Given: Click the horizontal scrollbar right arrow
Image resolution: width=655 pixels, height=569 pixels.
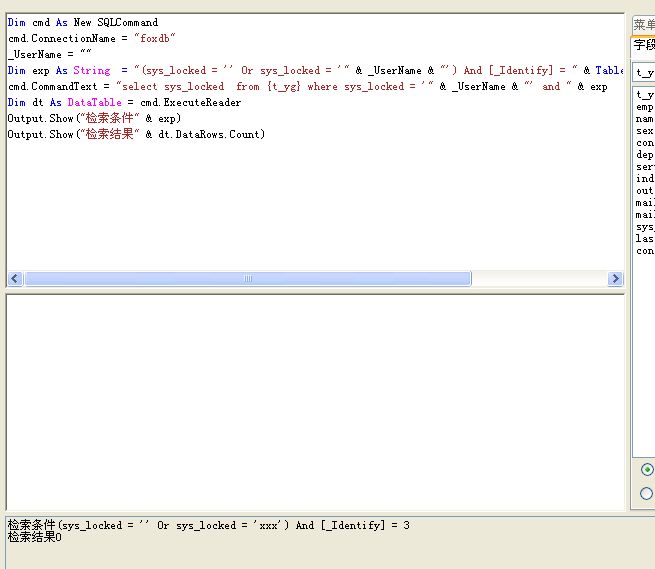Looking at the screenshot, I should [615, 279].
